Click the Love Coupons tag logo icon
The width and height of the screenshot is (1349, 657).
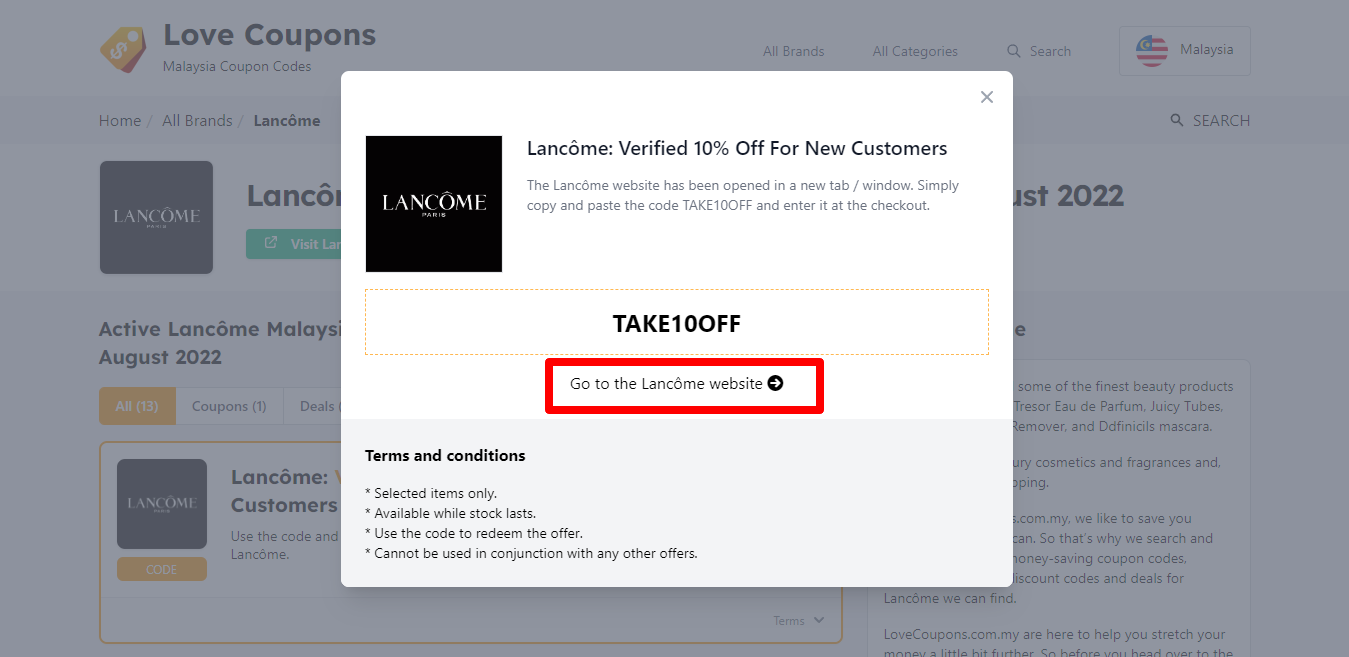(x=123, y=49)
